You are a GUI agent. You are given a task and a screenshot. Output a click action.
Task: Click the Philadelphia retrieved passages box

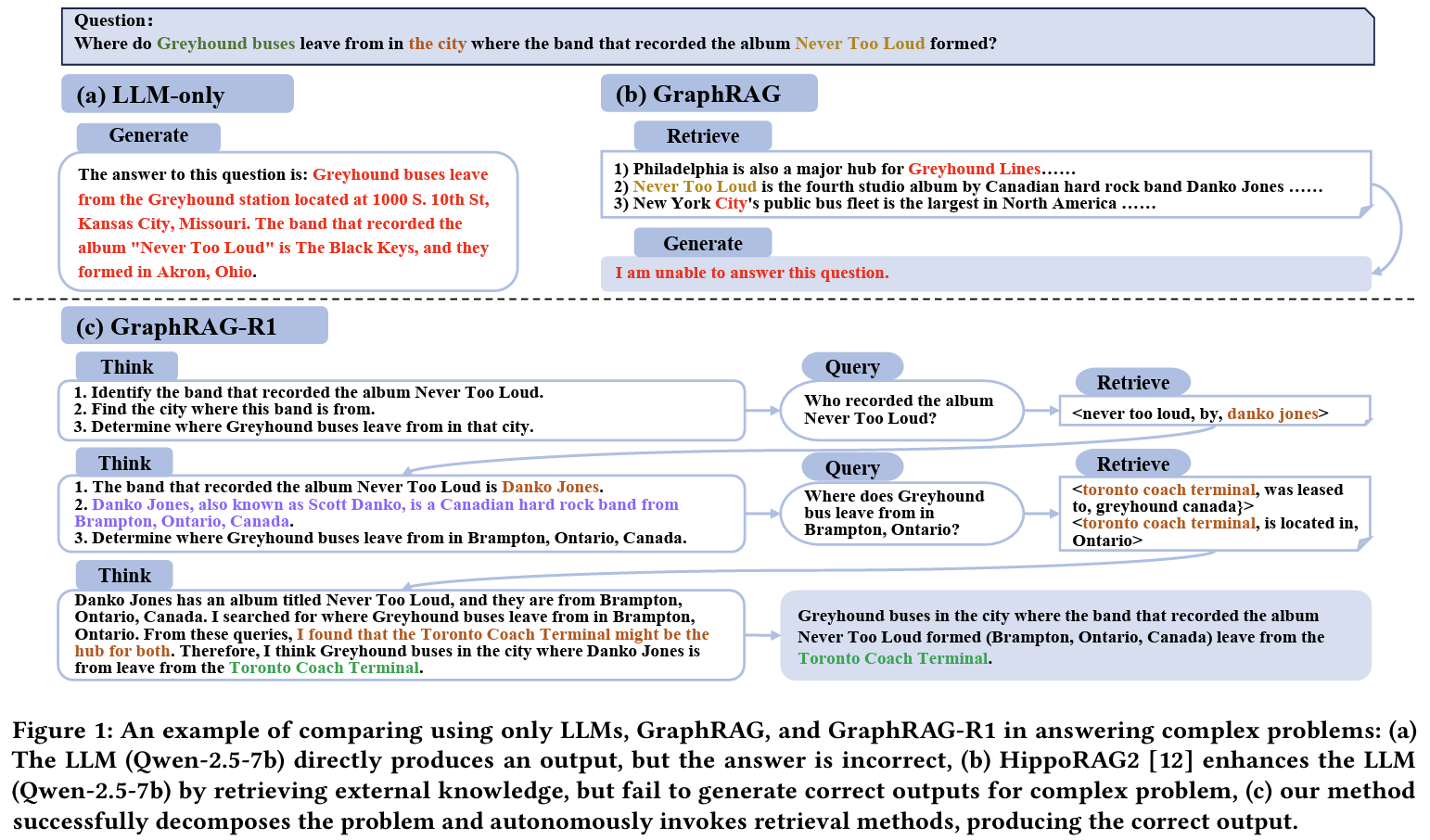click(x=985, y=185)
